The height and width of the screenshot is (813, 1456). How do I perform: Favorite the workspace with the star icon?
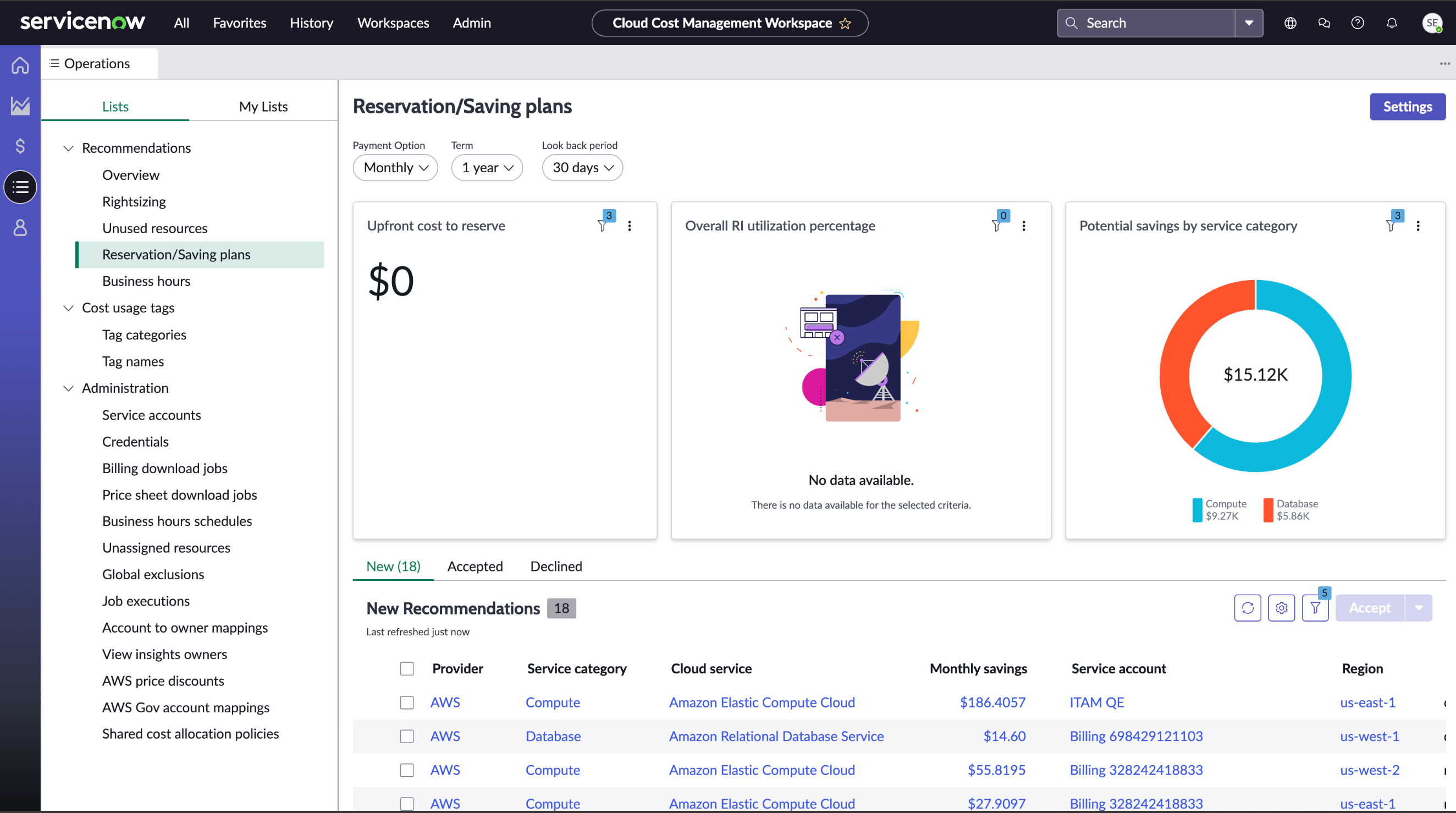[x=845, y=23]
